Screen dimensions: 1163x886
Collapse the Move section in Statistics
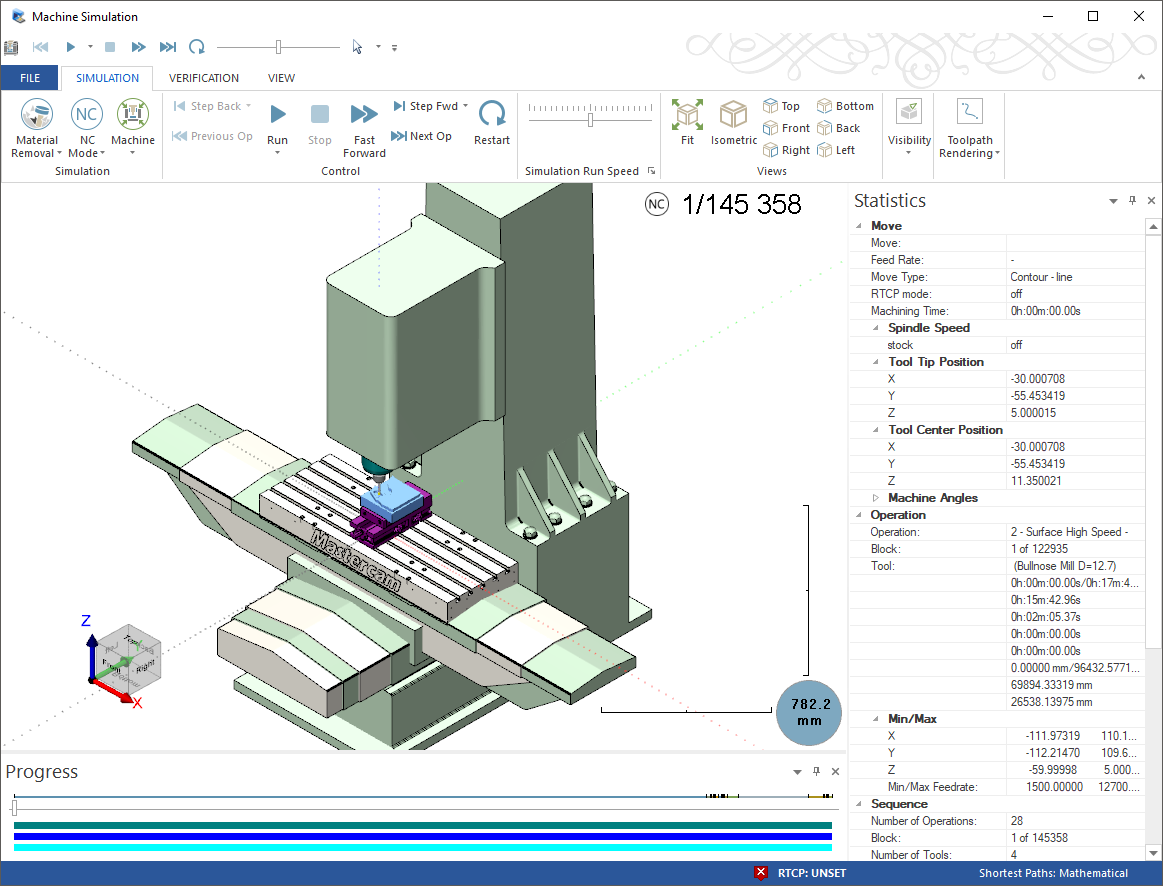coord(859,225)
